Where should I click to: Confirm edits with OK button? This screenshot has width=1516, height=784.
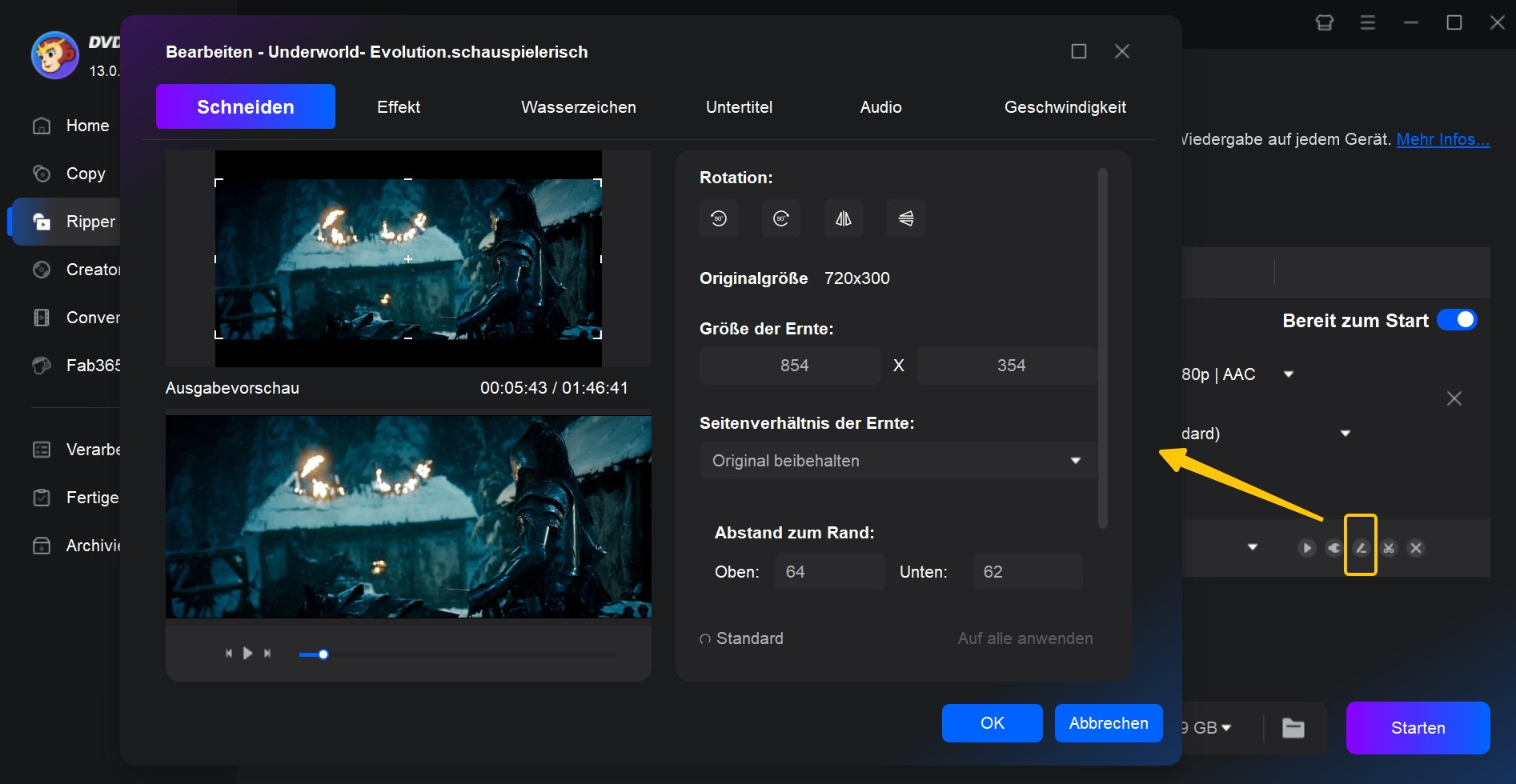[x=993, y=723]
